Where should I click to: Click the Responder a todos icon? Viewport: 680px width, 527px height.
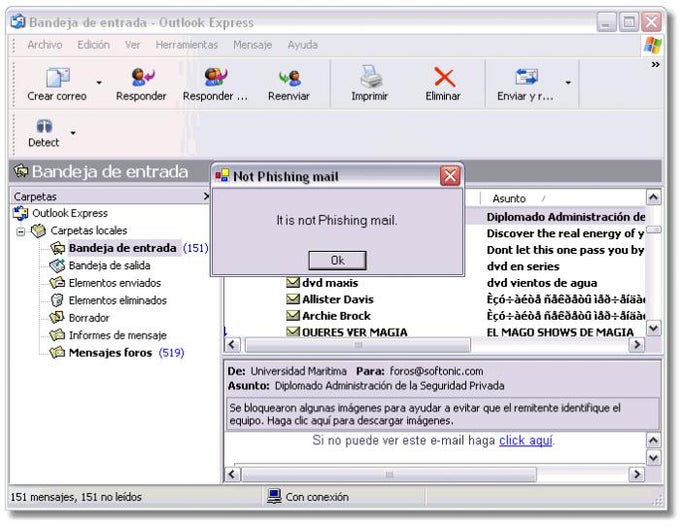point(216,77)
